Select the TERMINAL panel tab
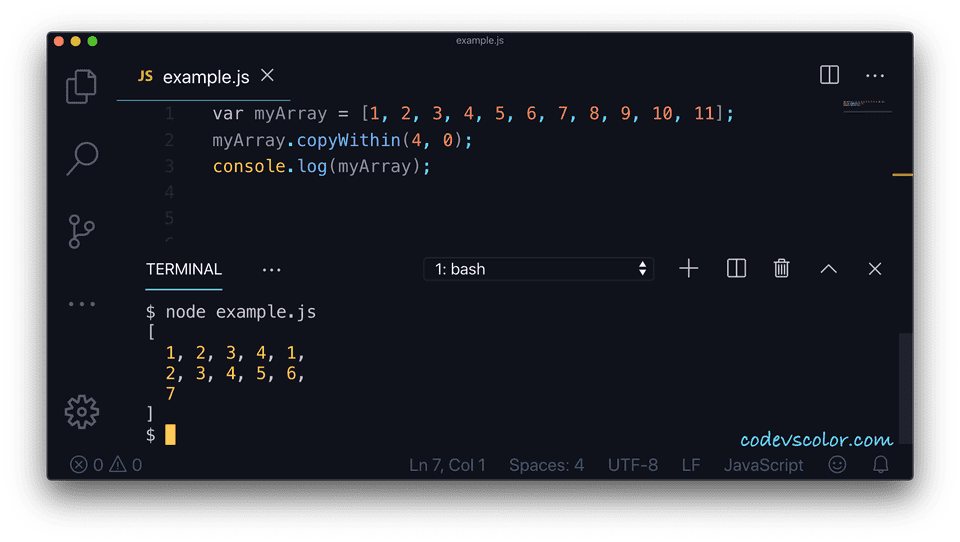This screenshot has width=960, height=542. click(184, 269)
